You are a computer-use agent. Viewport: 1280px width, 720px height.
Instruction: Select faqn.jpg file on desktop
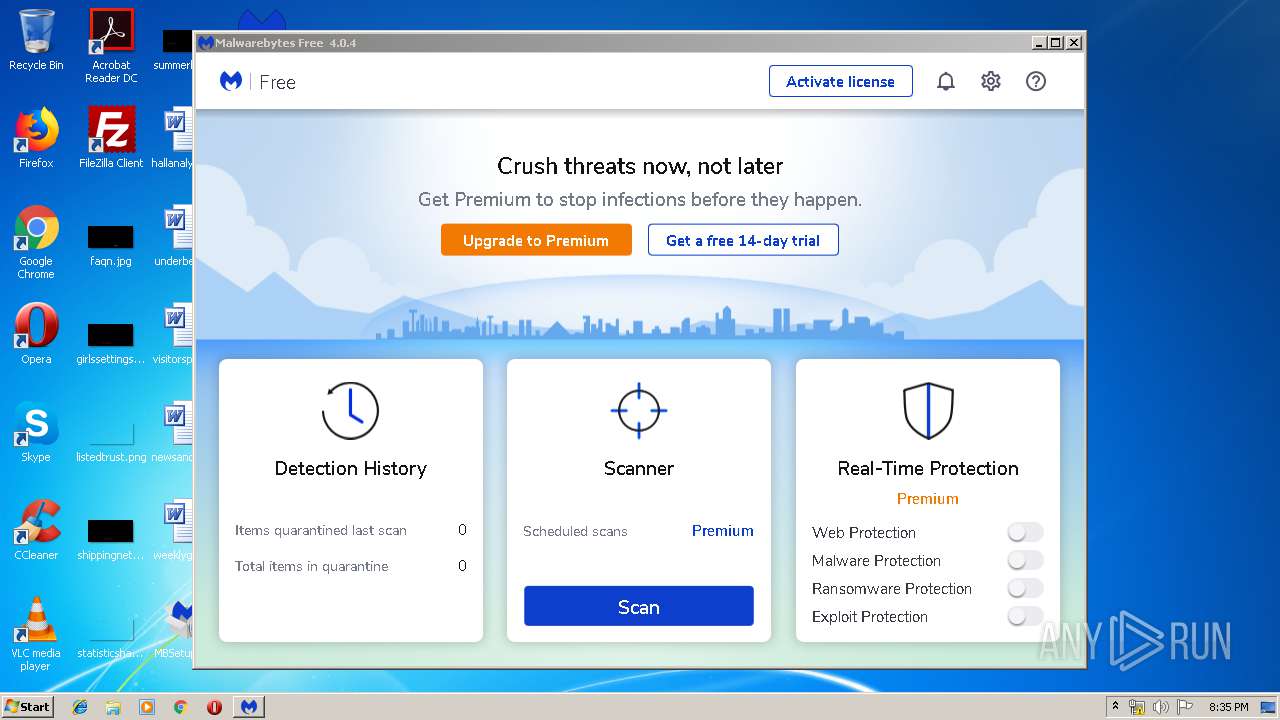111,244
